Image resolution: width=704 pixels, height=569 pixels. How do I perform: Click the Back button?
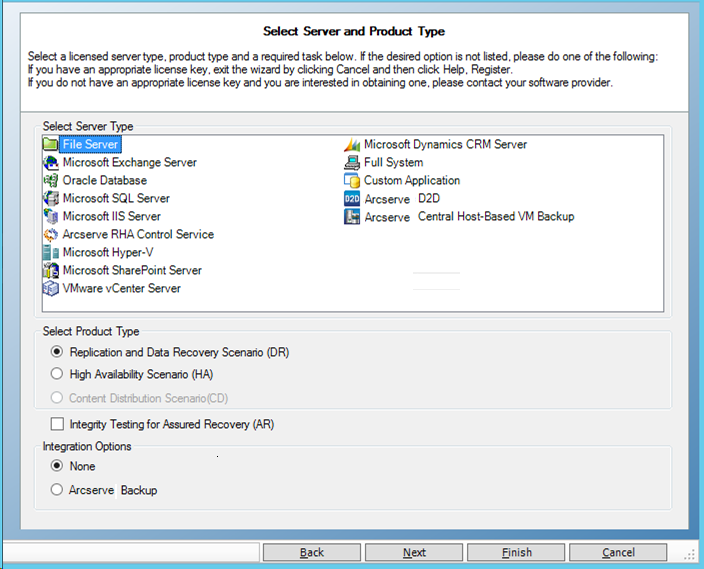tap(312, 552)
